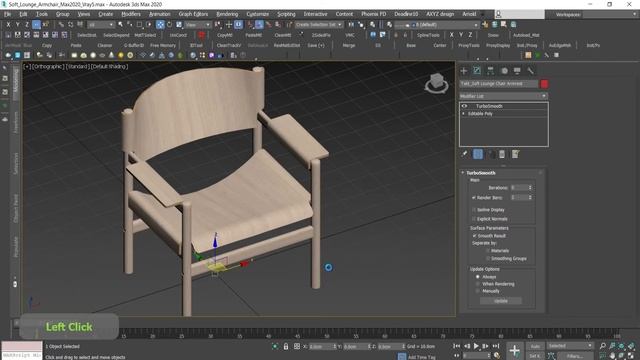
Task: Click the Play Animation button
Action: point(476,346)
